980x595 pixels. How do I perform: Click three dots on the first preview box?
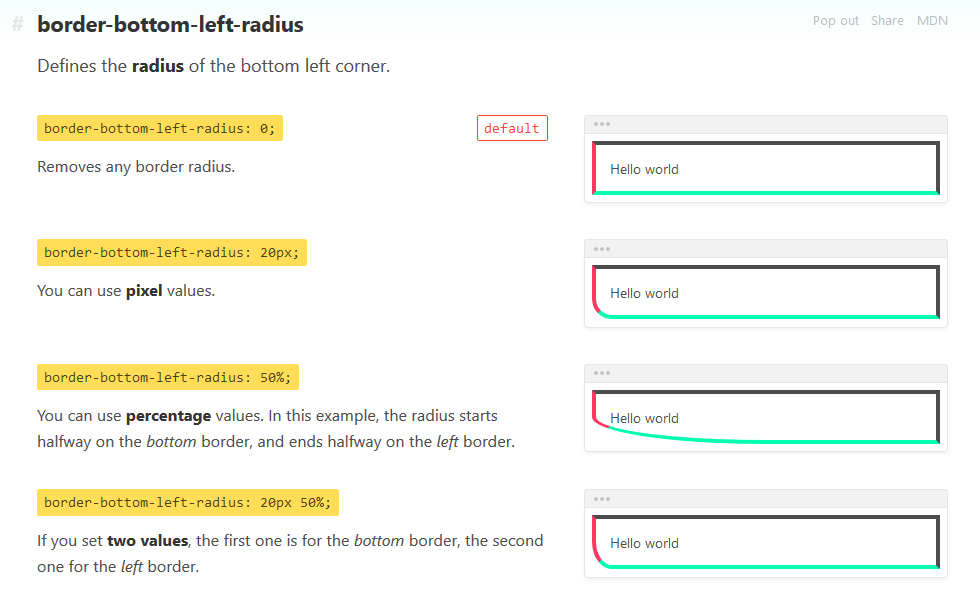[602, 124]
